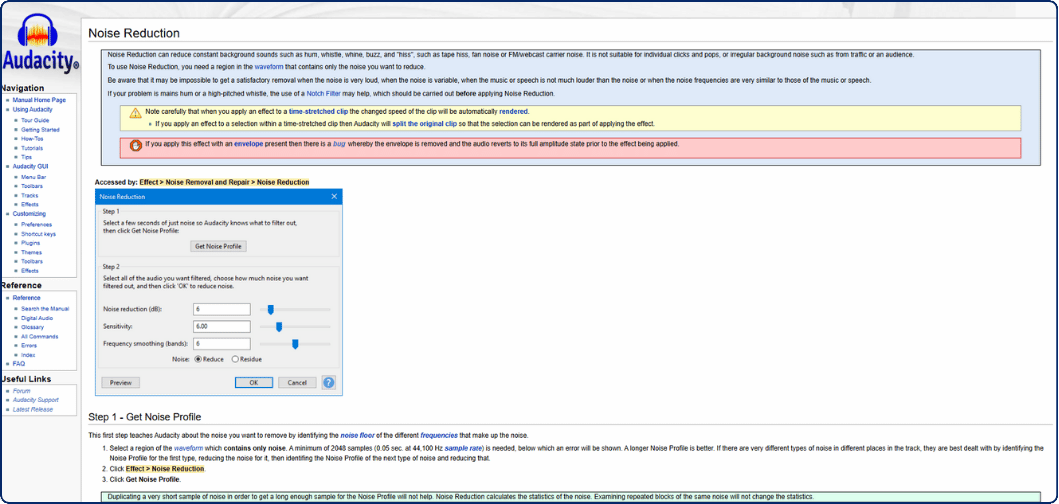Viewport: 1059px width, 504px height.
Task: Open the Errors link
Action: (29, 345)
